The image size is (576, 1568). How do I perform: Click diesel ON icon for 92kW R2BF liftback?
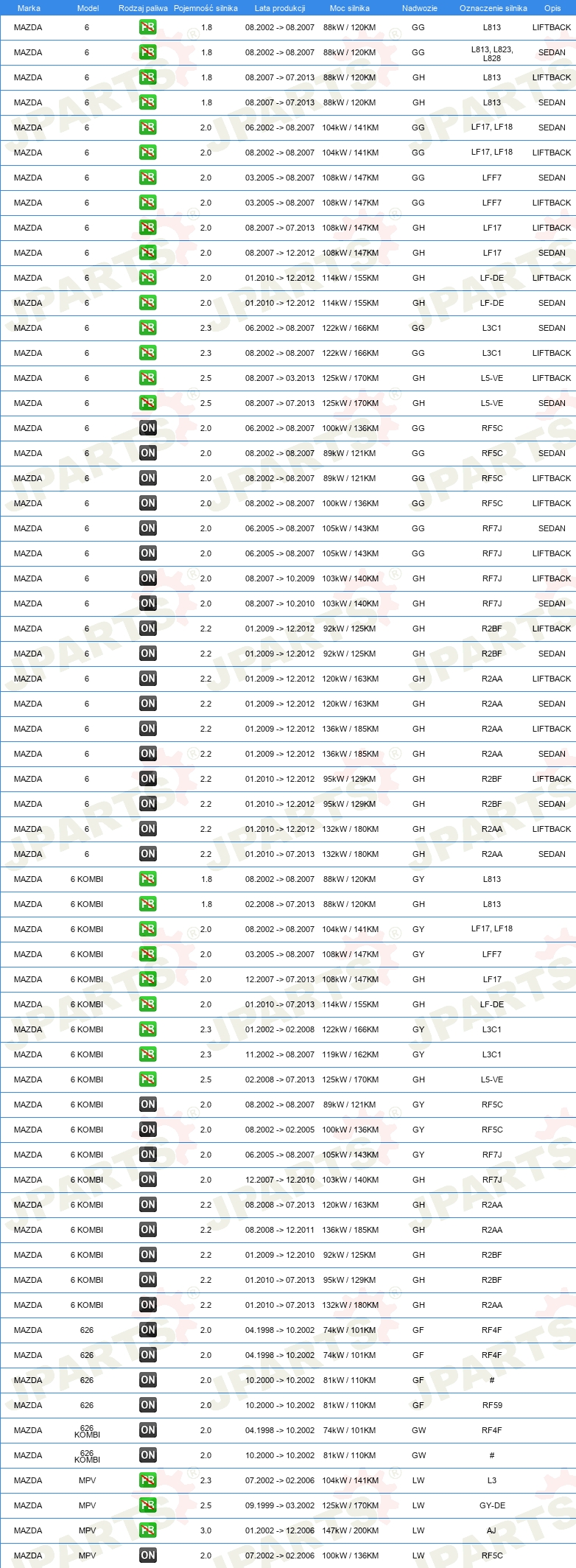148,629
